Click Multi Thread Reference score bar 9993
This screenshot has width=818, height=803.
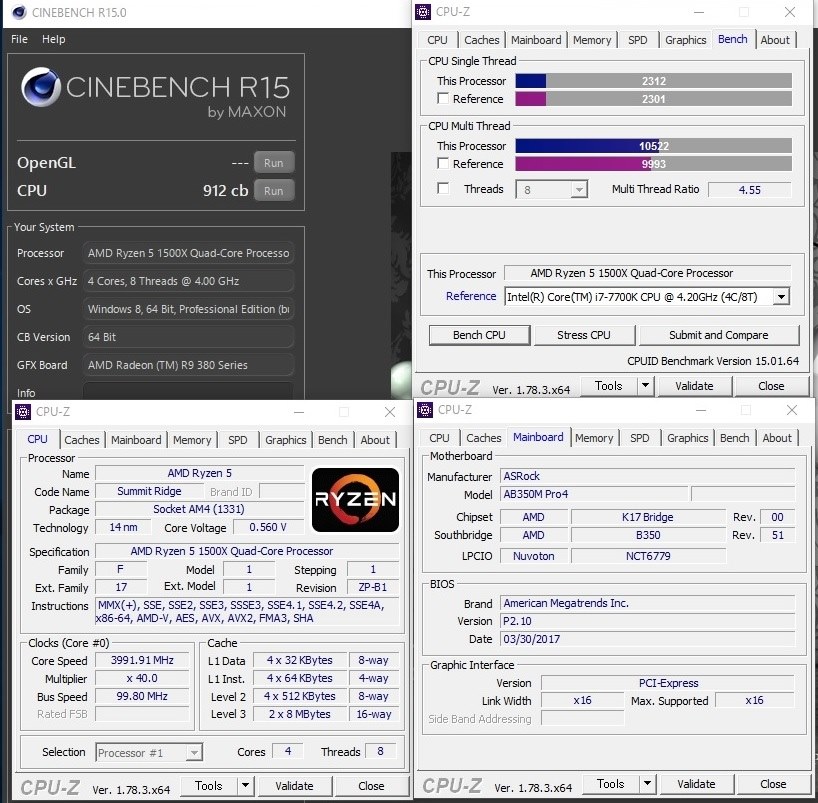click(654, 164)
